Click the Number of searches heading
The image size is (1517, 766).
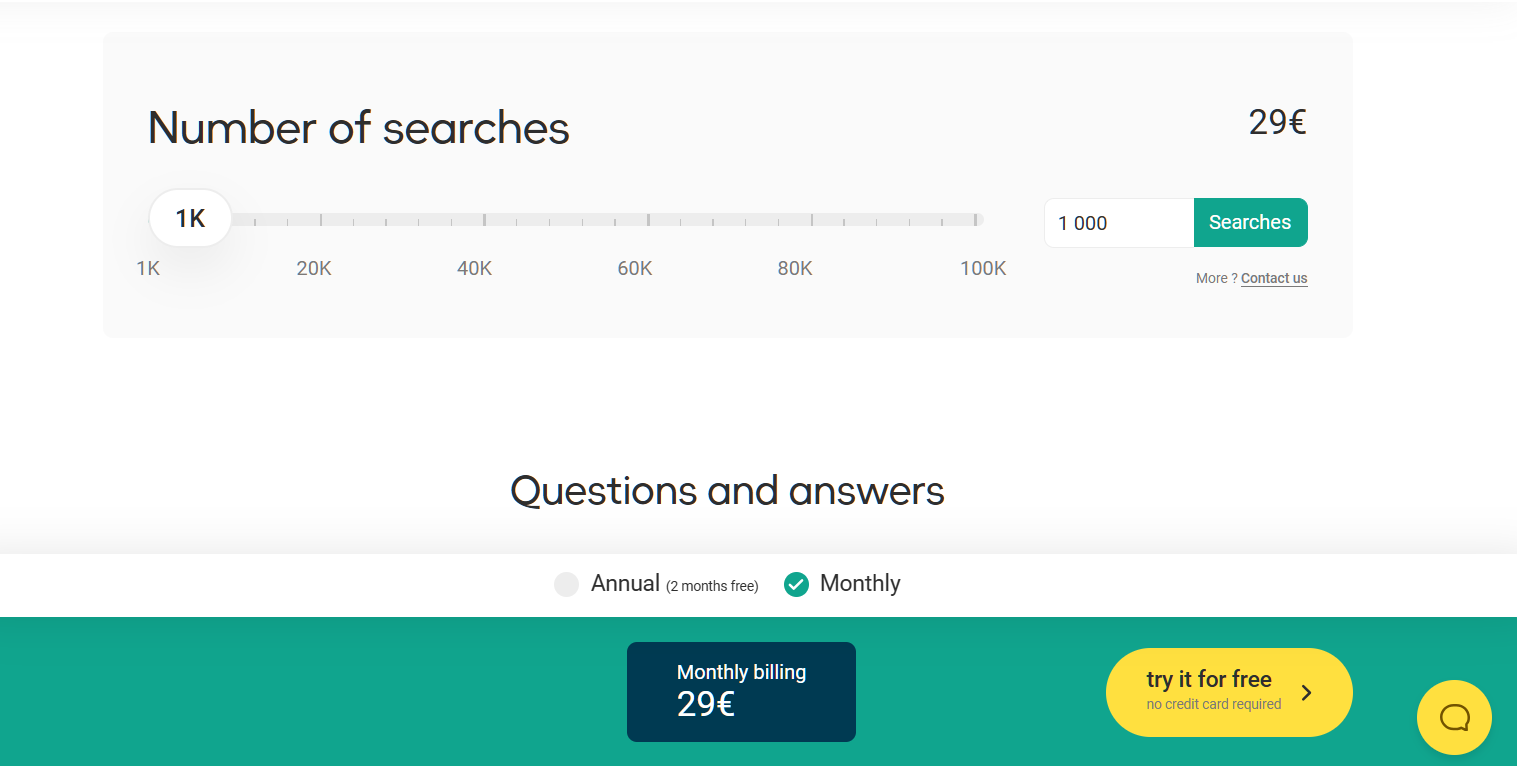358,128
